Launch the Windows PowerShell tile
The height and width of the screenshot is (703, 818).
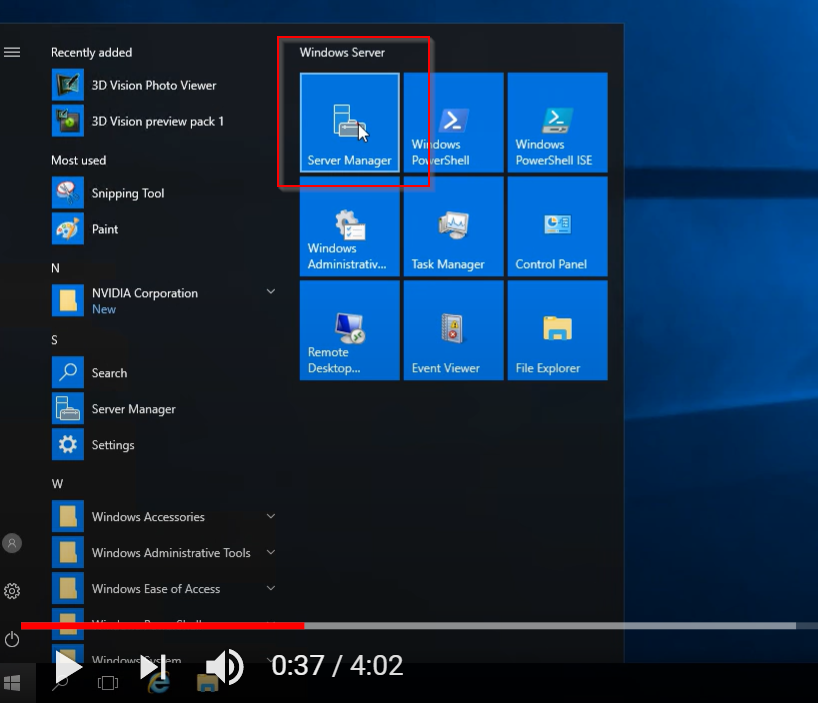click(453, 123)
